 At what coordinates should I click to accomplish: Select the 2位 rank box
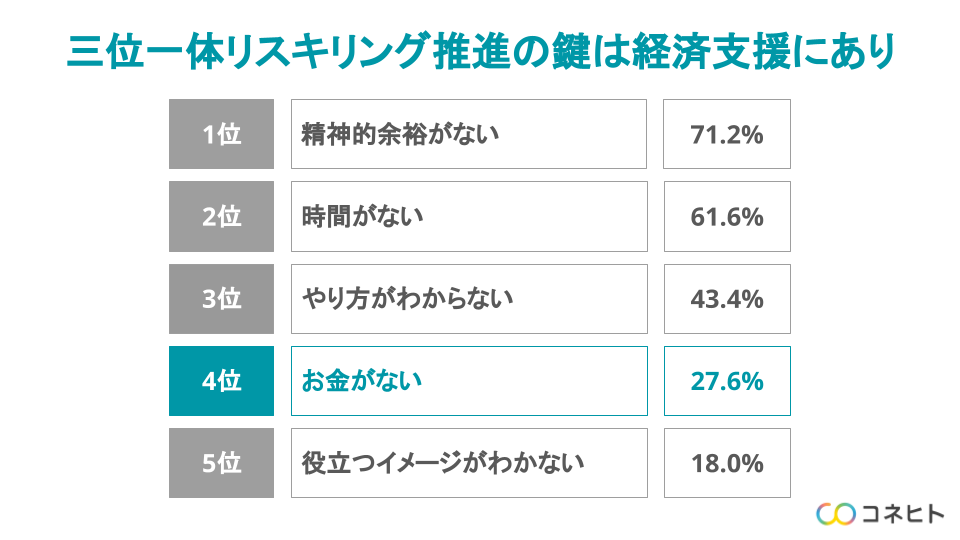click(x=221, y=216)
